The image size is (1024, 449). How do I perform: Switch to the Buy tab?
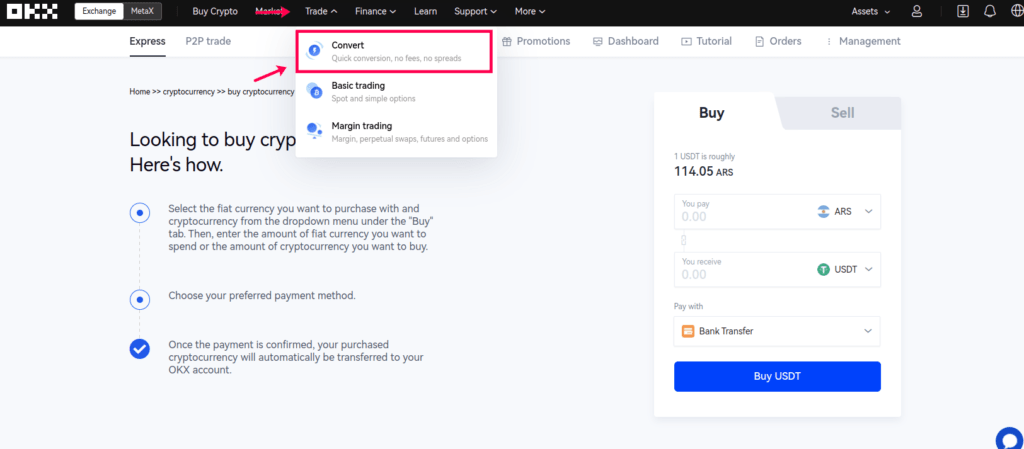[712, 112]
